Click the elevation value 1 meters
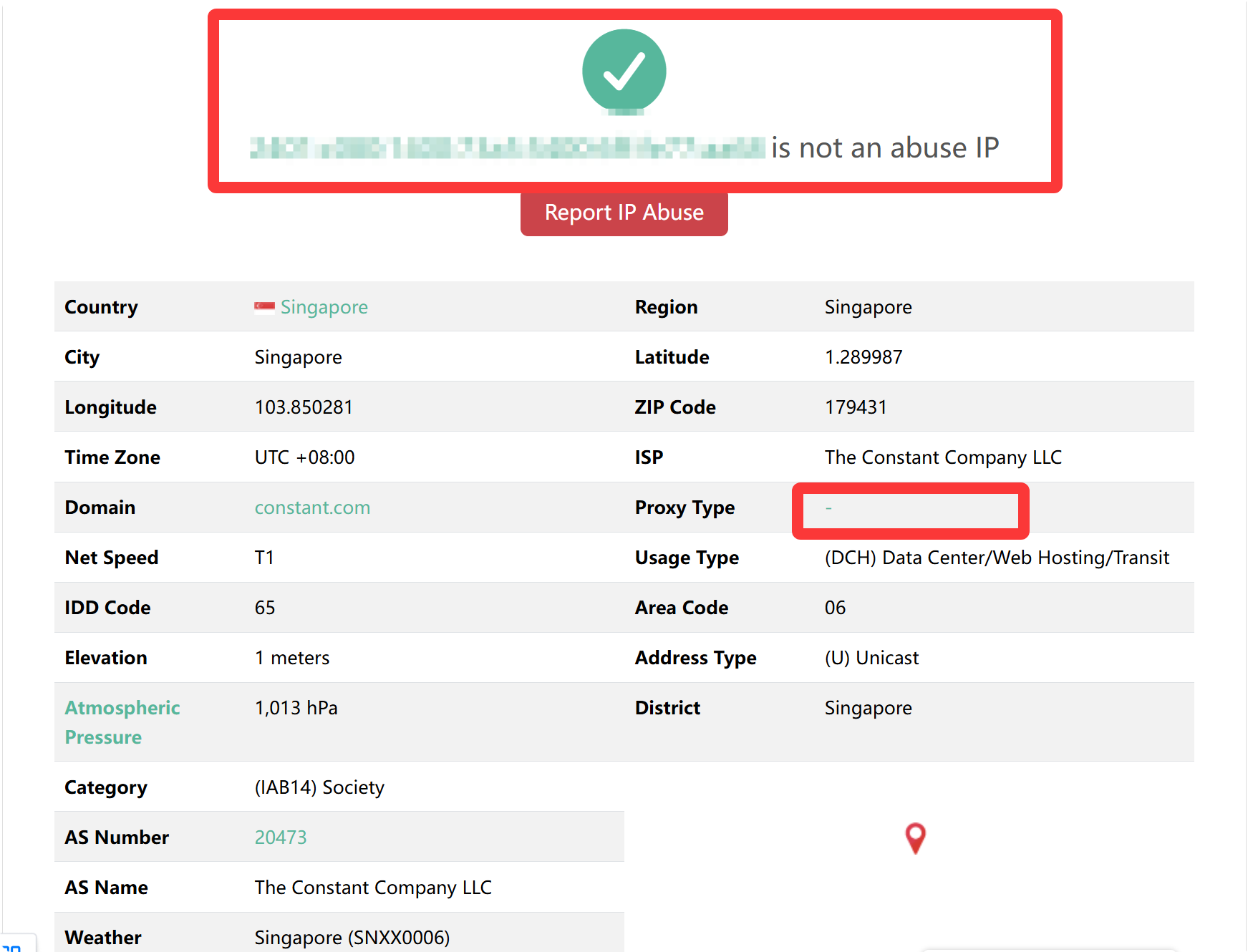Image resolution: width=1253 pixels, height=952 pixels. pyautogui.click(x=292, y=658)
